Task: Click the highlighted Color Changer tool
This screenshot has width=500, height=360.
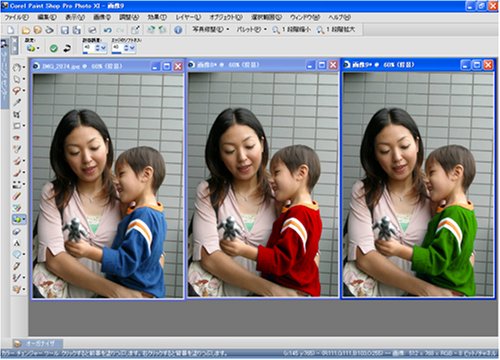Action: pos(17,219)
